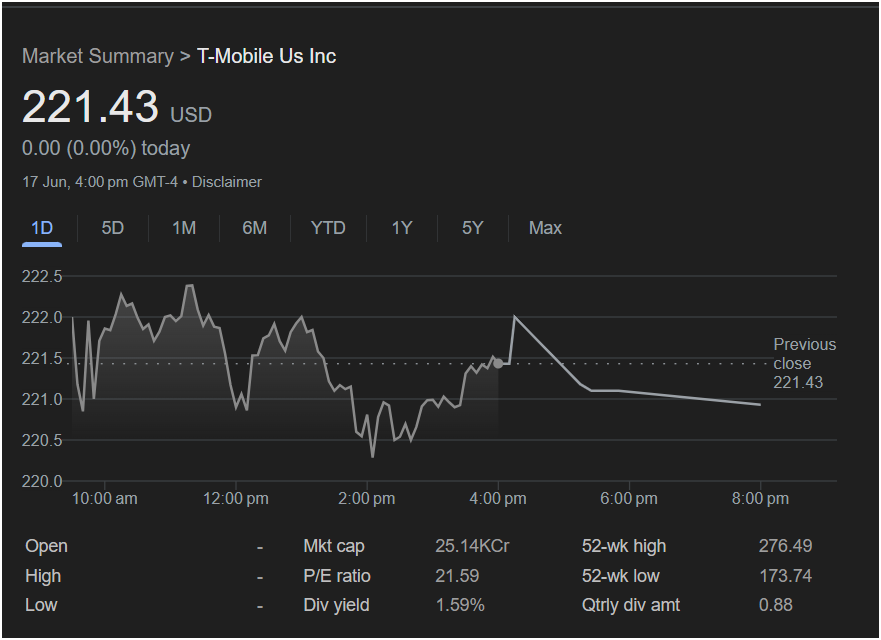Click the 2:00 pm axis label

click(366, 498)
